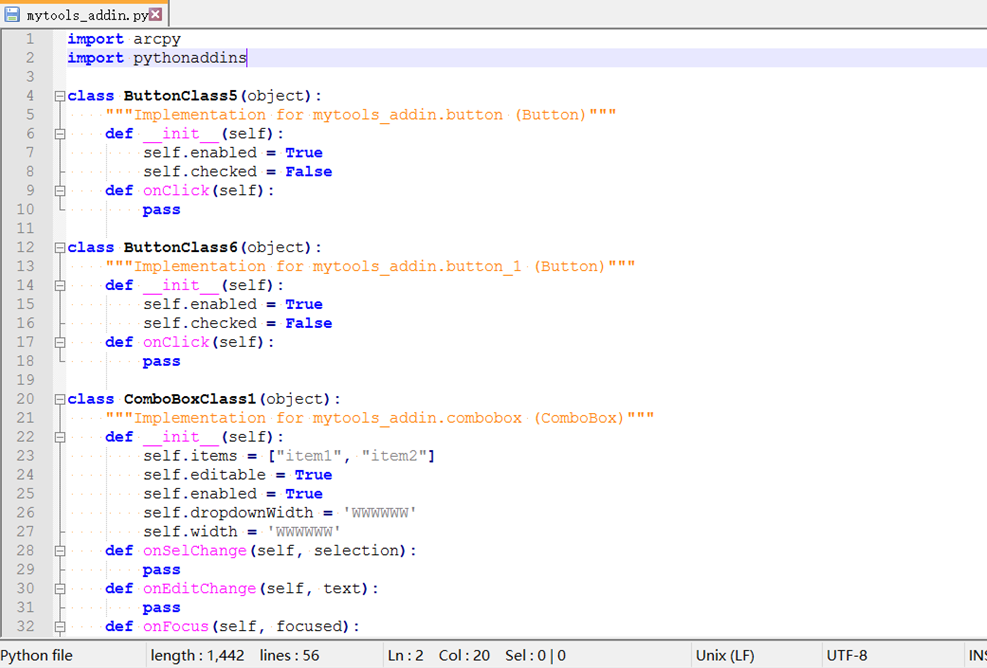Click the onEditChange method name
The image size is (987, 668).
[x=200, y=589]
